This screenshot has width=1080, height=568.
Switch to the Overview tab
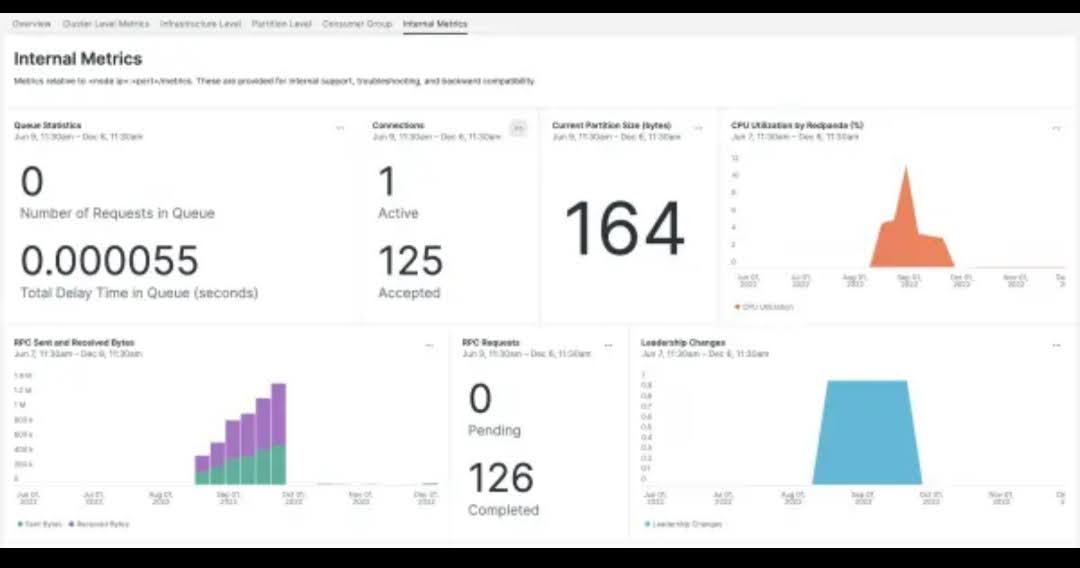31,24
